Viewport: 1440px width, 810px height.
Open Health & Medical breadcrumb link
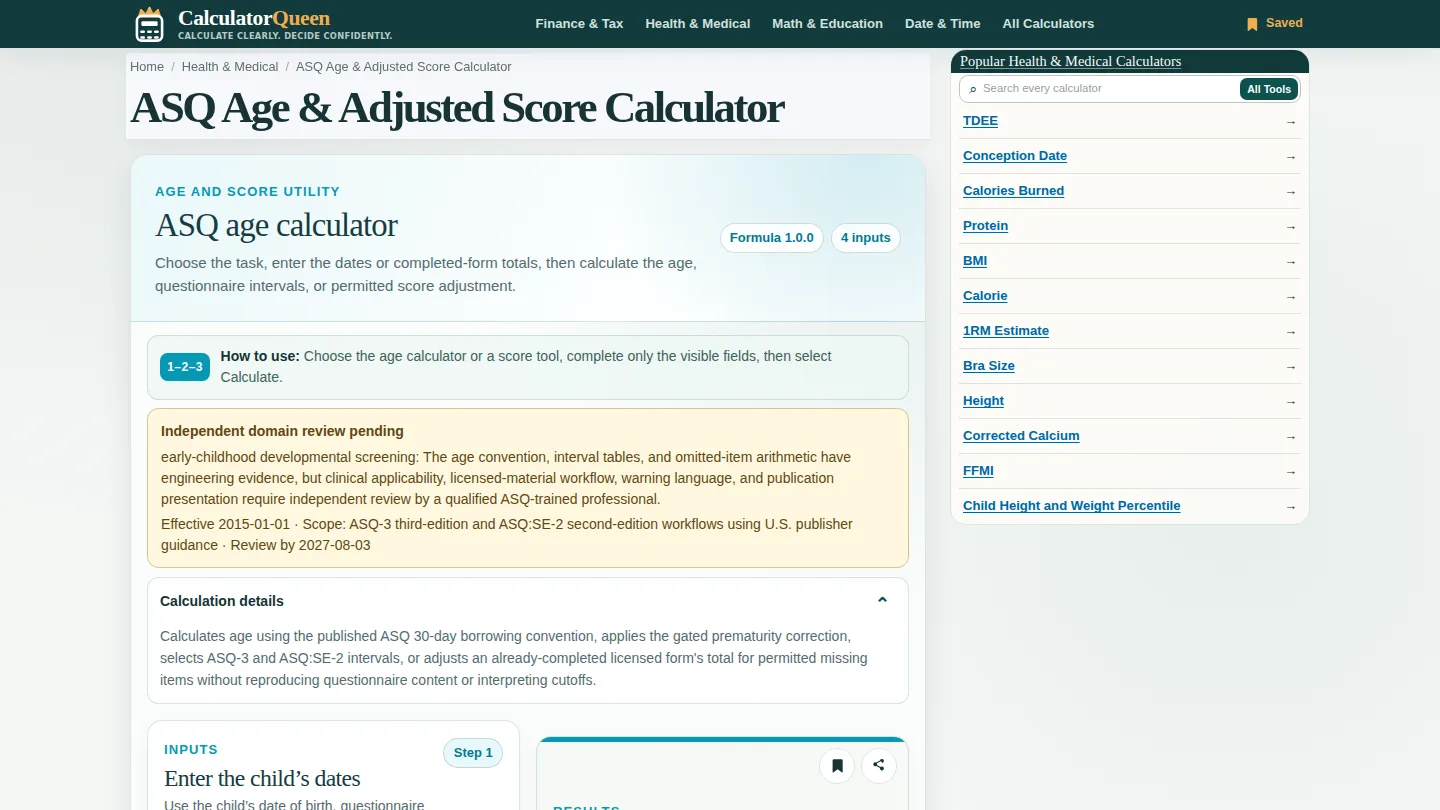[x=230, y=67]
